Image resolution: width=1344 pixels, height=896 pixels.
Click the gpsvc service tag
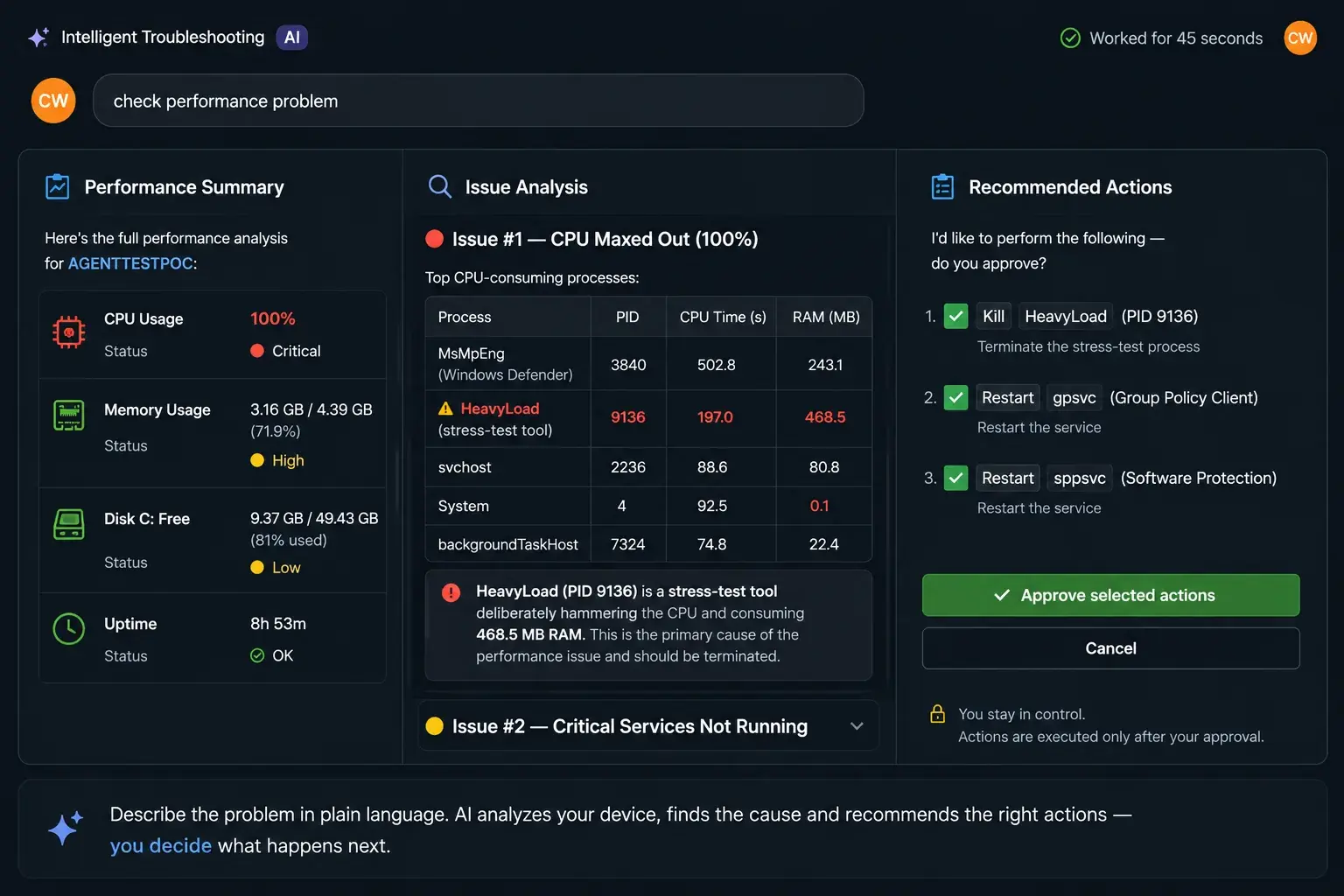click(x=1074, y=397)
